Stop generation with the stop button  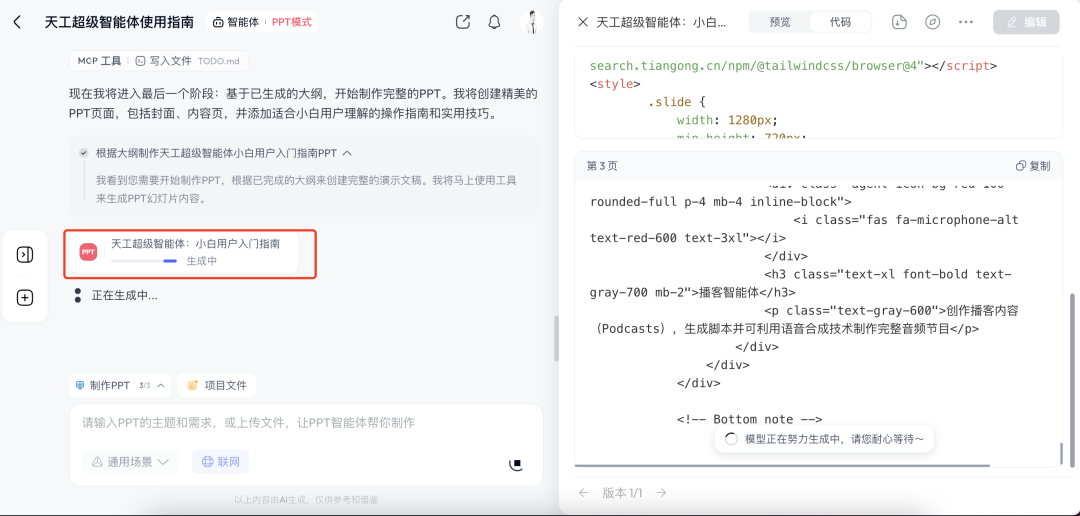(516, 464)
